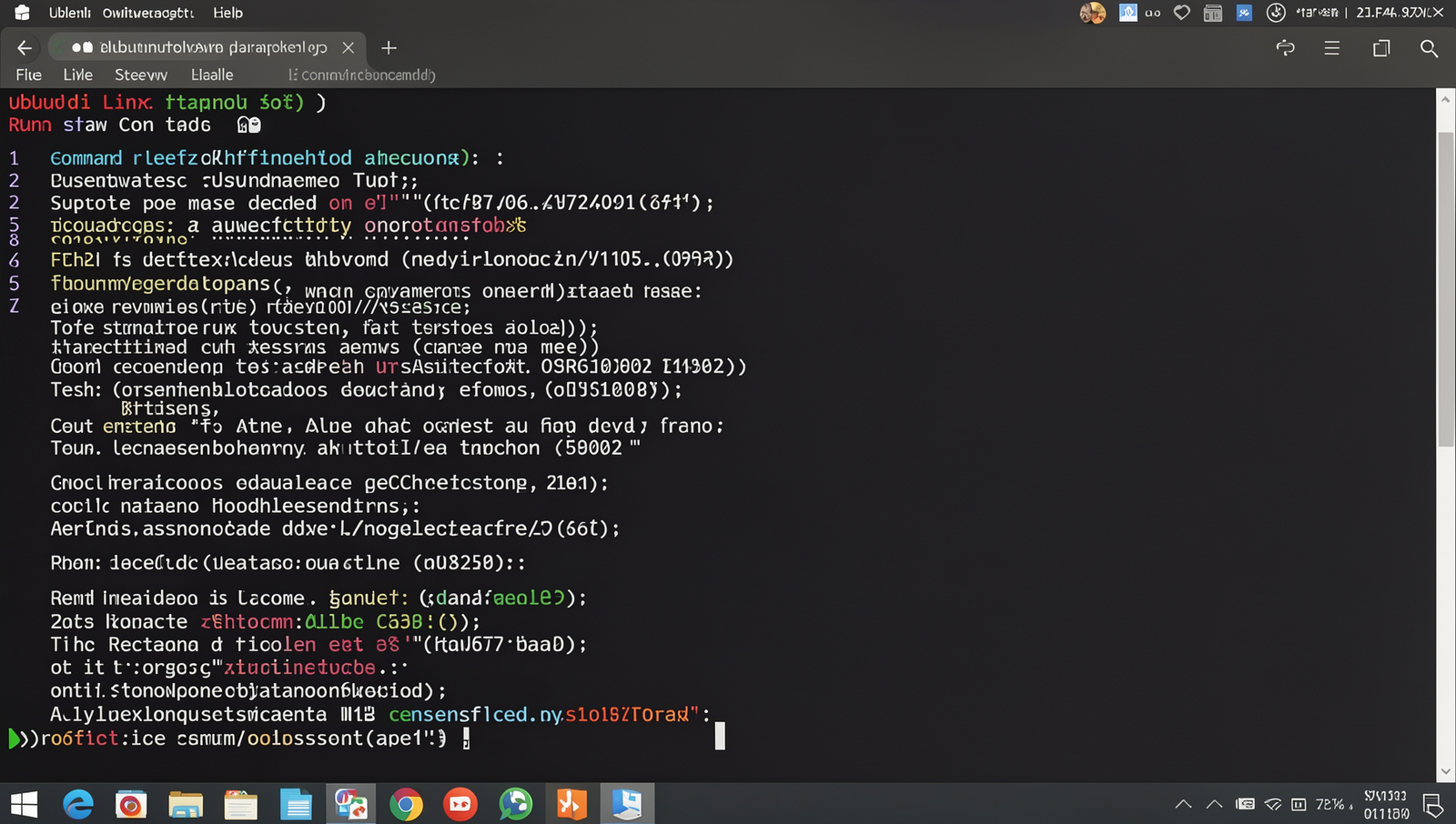Click the X at the top-right corner
Viewport: 1456px width, 824px height.
tap(1438, 13)
